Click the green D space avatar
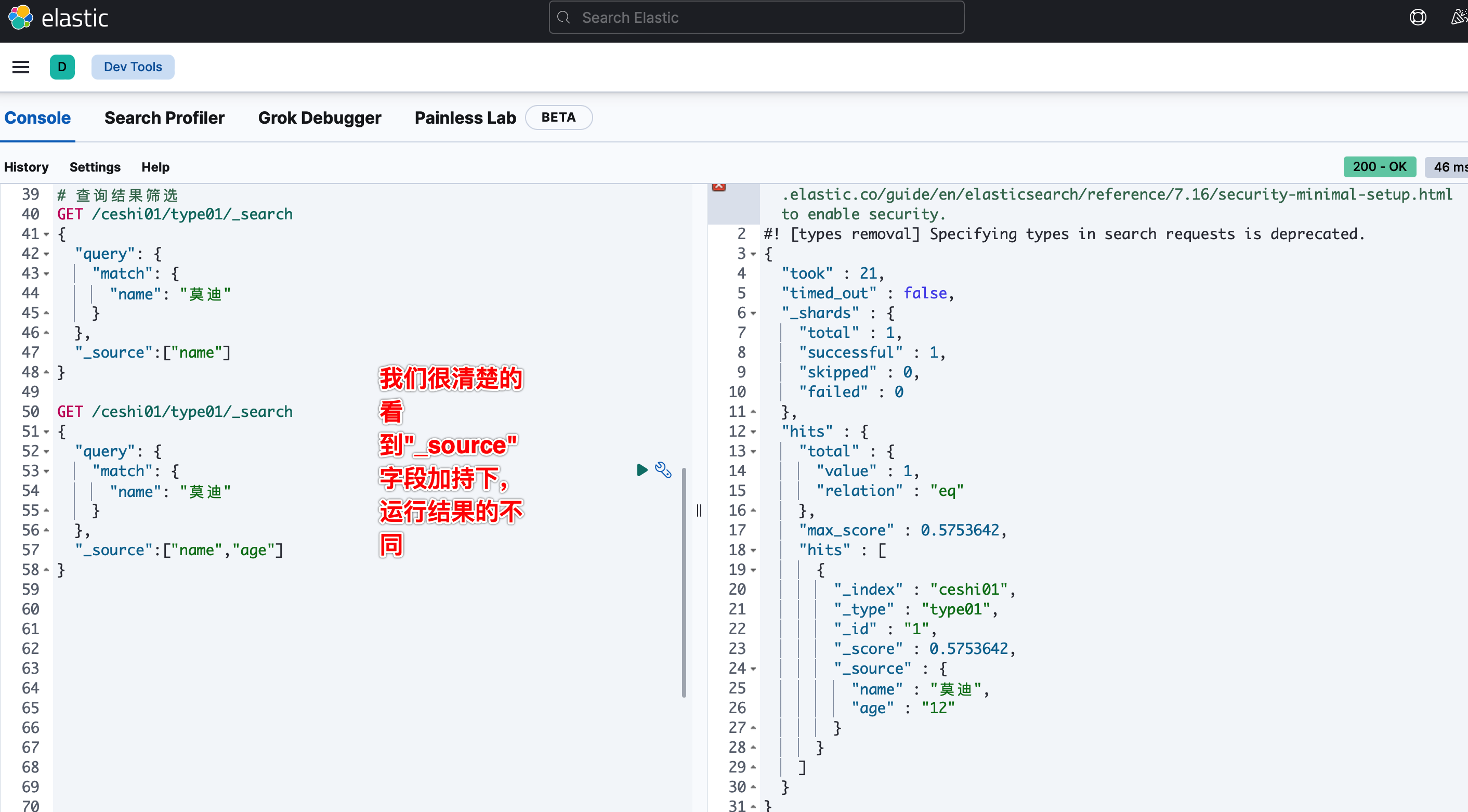This screenshot has width=1468, height=812. point(62,67)
